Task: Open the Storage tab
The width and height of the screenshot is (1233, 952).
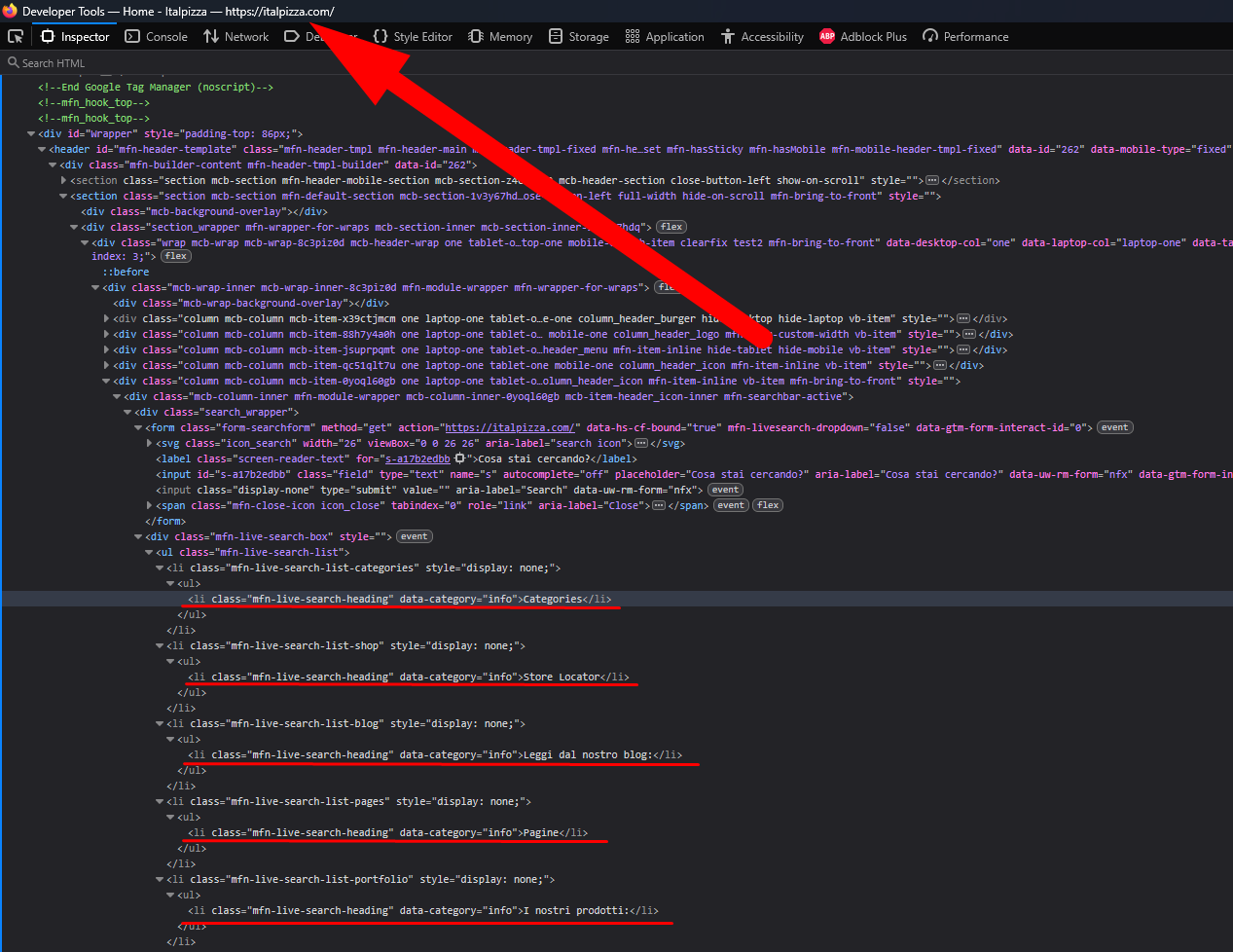Action: point(579,36)
